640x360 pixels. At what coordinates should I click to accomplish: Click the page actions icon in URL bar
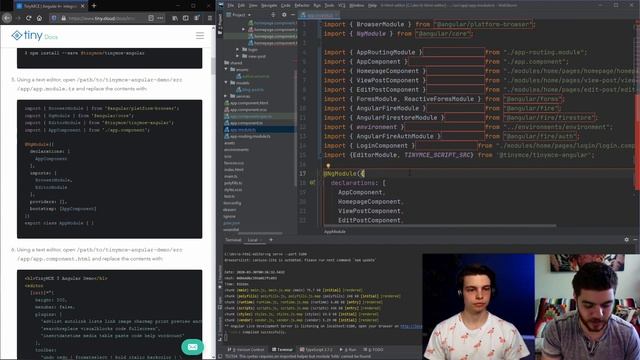(160, 18)
